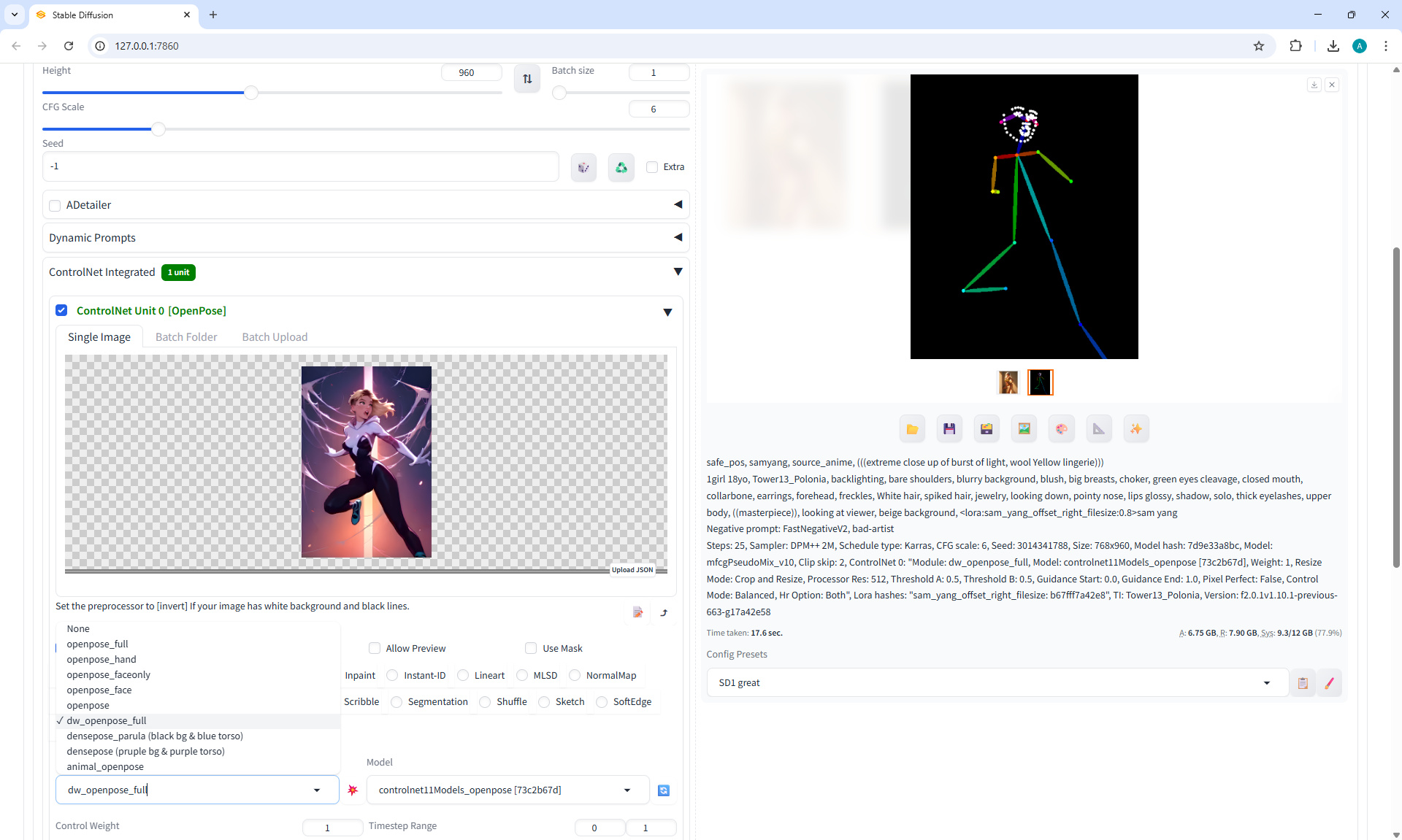
Task: Click the CFG Scale slider handle
Action: point(158,129)
